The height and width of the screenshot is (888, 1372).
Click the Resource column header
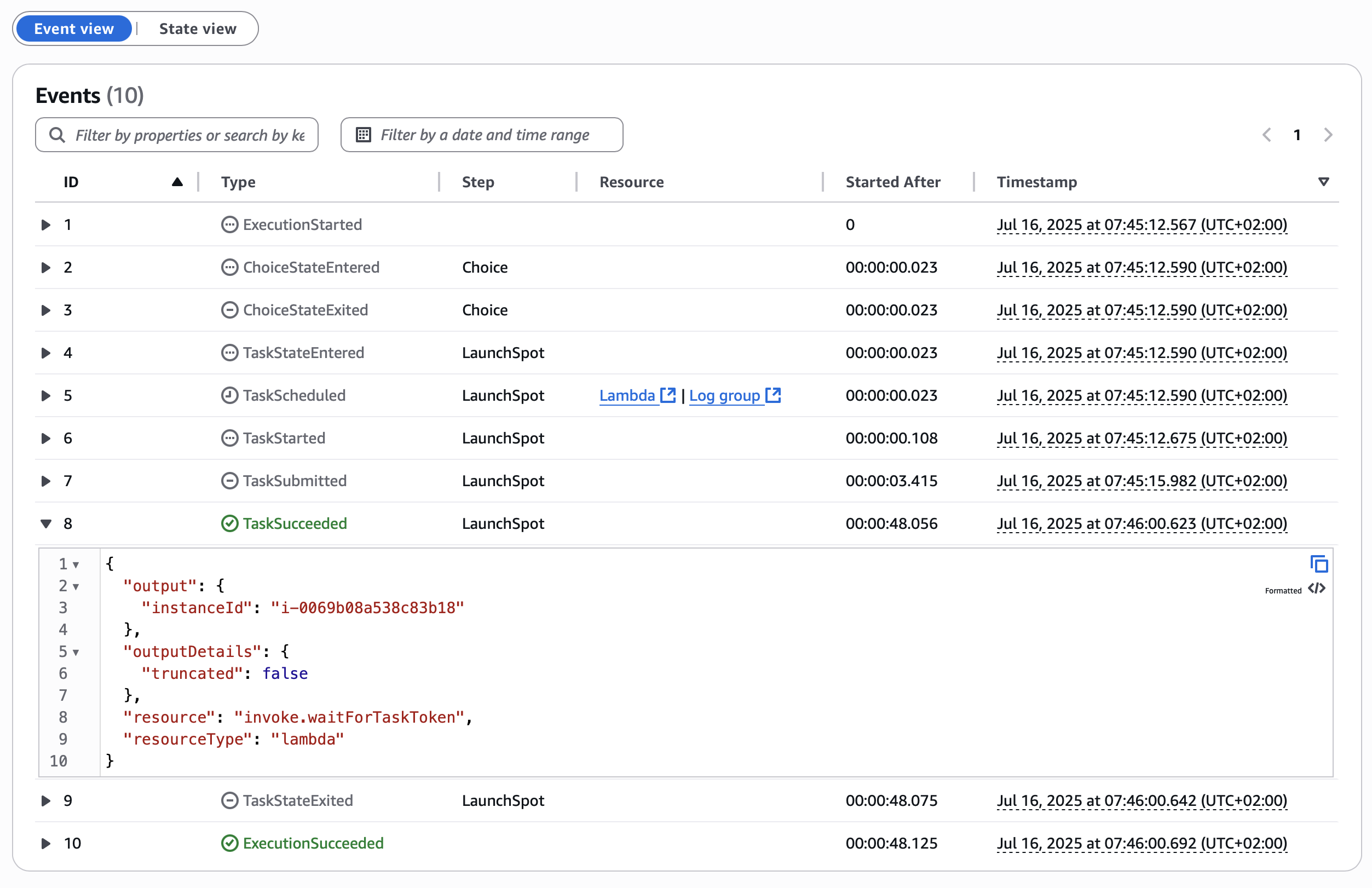point(631,182)
